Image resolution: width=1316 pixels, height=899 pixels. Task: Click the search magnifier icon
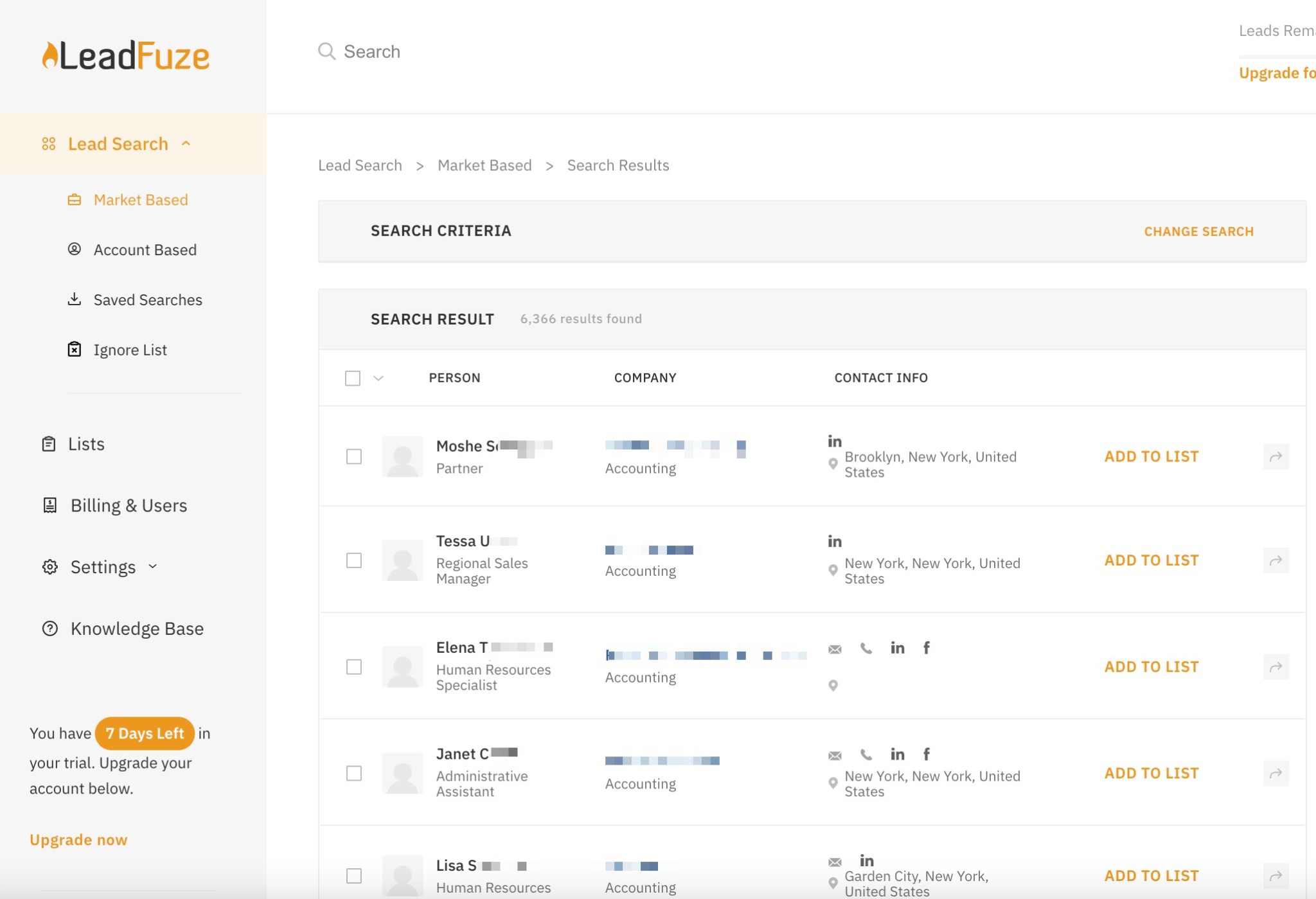coord(326,51)
